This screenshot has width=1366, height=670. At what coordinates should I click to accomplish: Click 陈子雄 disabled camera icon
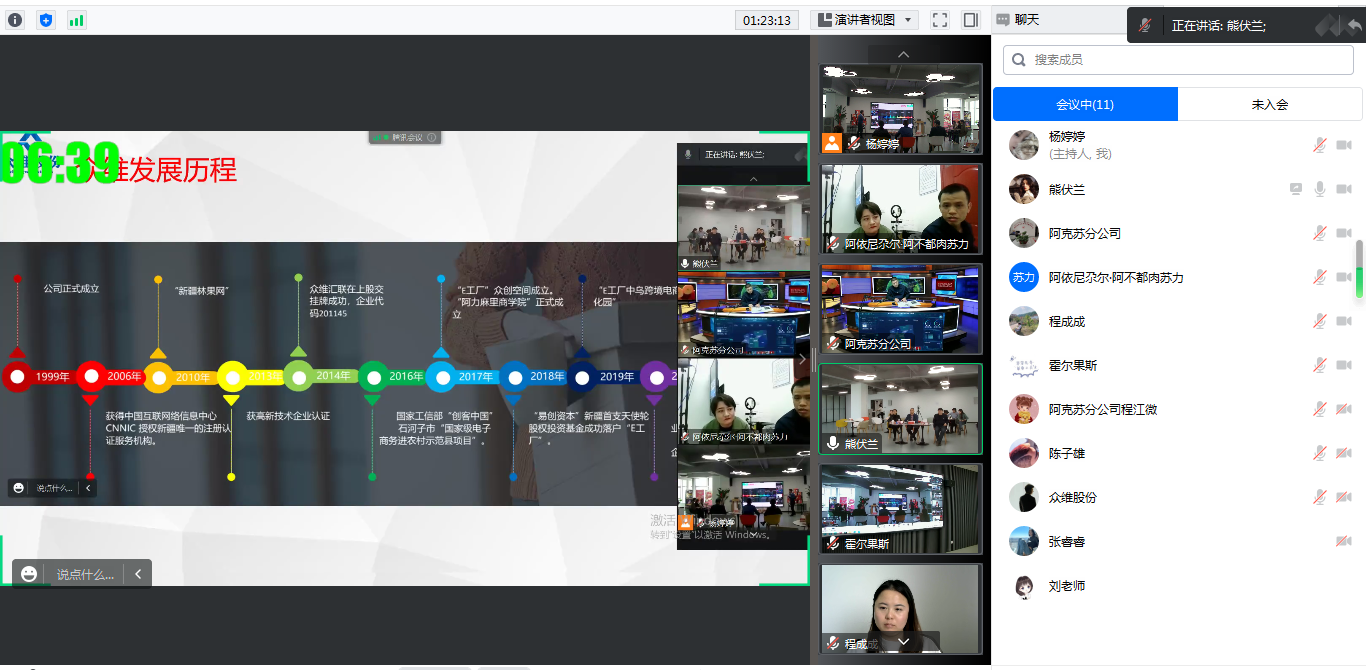click(x=1344, y=453)
